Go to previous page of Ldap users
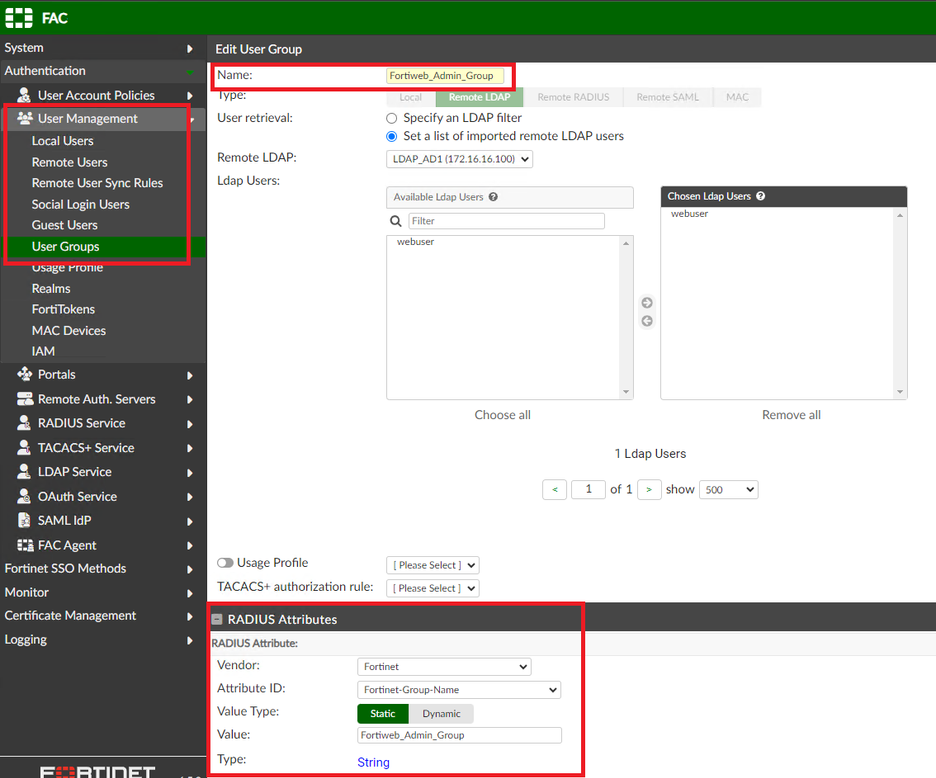936x778 pixels. pos(555,490)
